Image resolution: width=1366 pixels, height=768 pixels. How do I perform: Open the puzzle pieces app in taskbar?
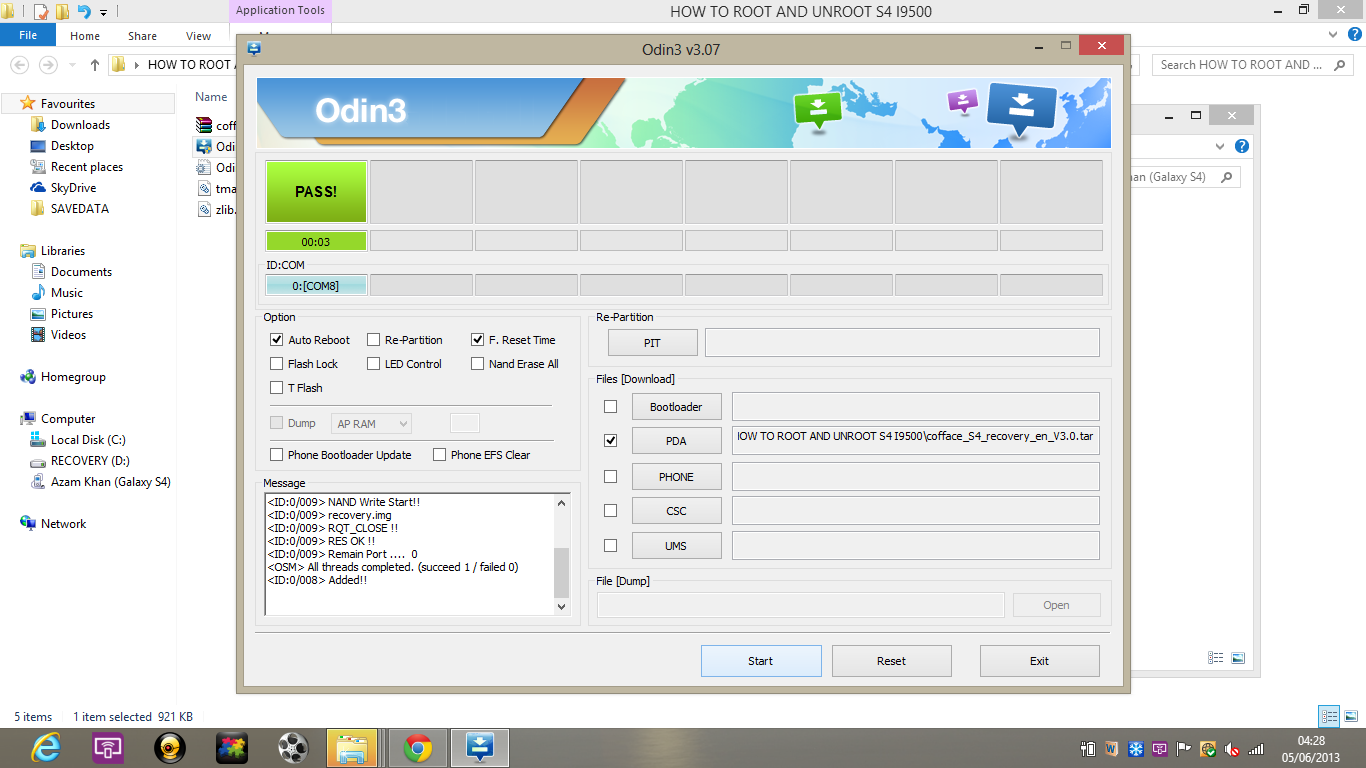point(232,747)
